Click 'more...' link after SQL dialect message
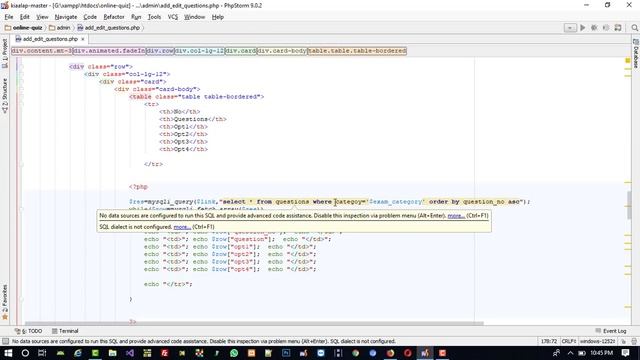 [182, 227]
